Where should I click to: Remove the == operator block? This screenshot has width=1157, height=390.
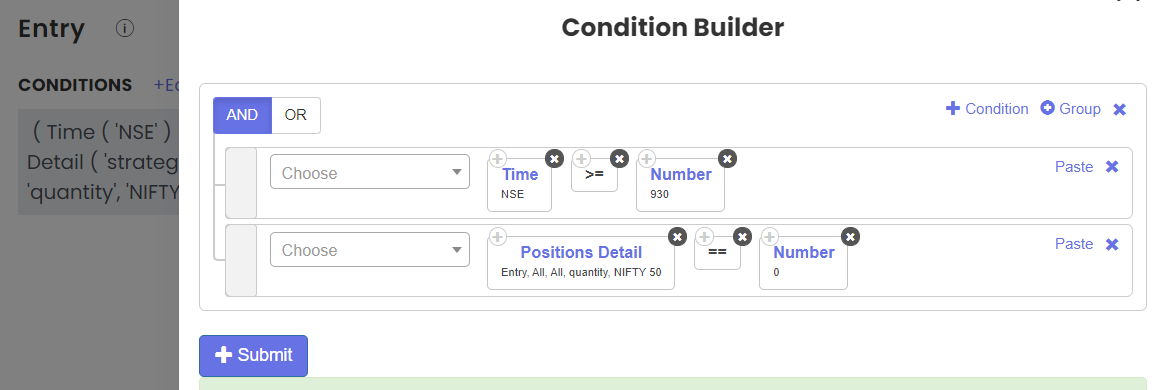click(x=742, y=237)
